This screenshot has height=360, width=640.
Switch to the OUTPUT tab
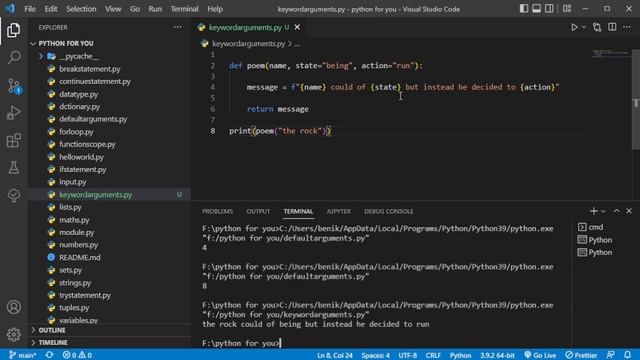[x=258, y=211]
